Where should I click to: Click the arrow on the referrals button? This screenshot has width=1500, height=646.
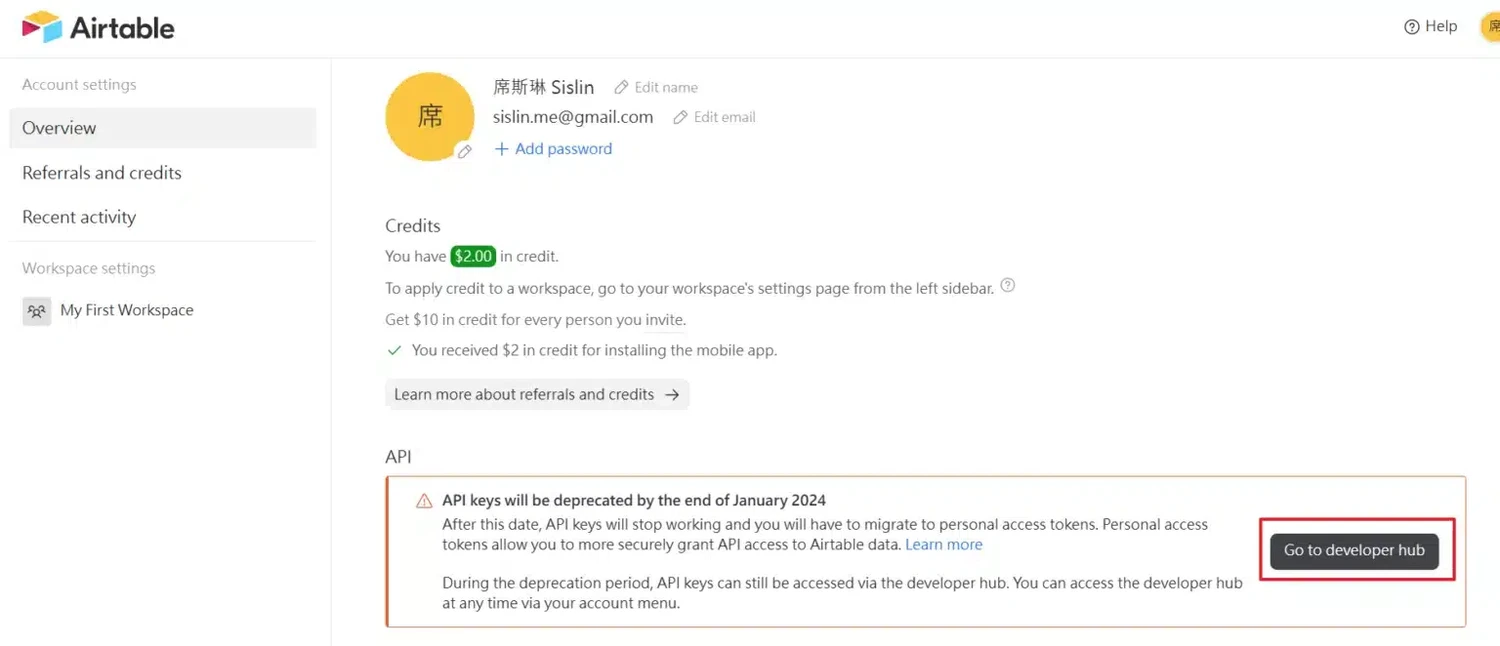point(672,395)
